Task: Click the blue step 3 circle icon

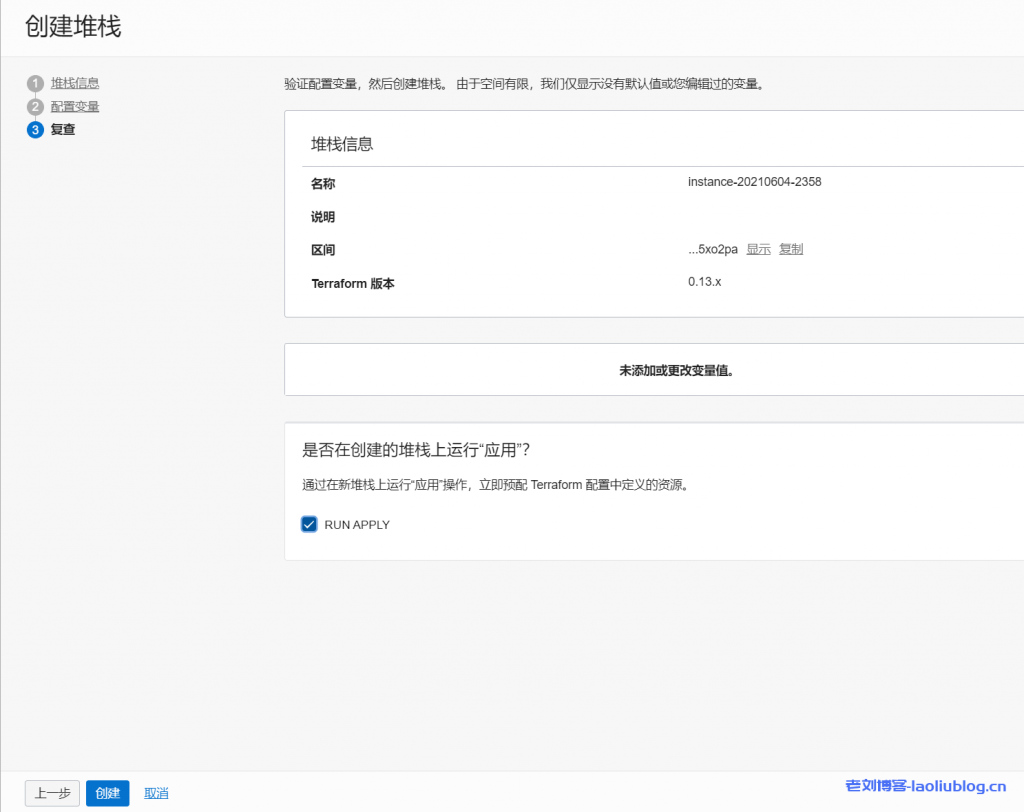Action: (x=36, y=130)
